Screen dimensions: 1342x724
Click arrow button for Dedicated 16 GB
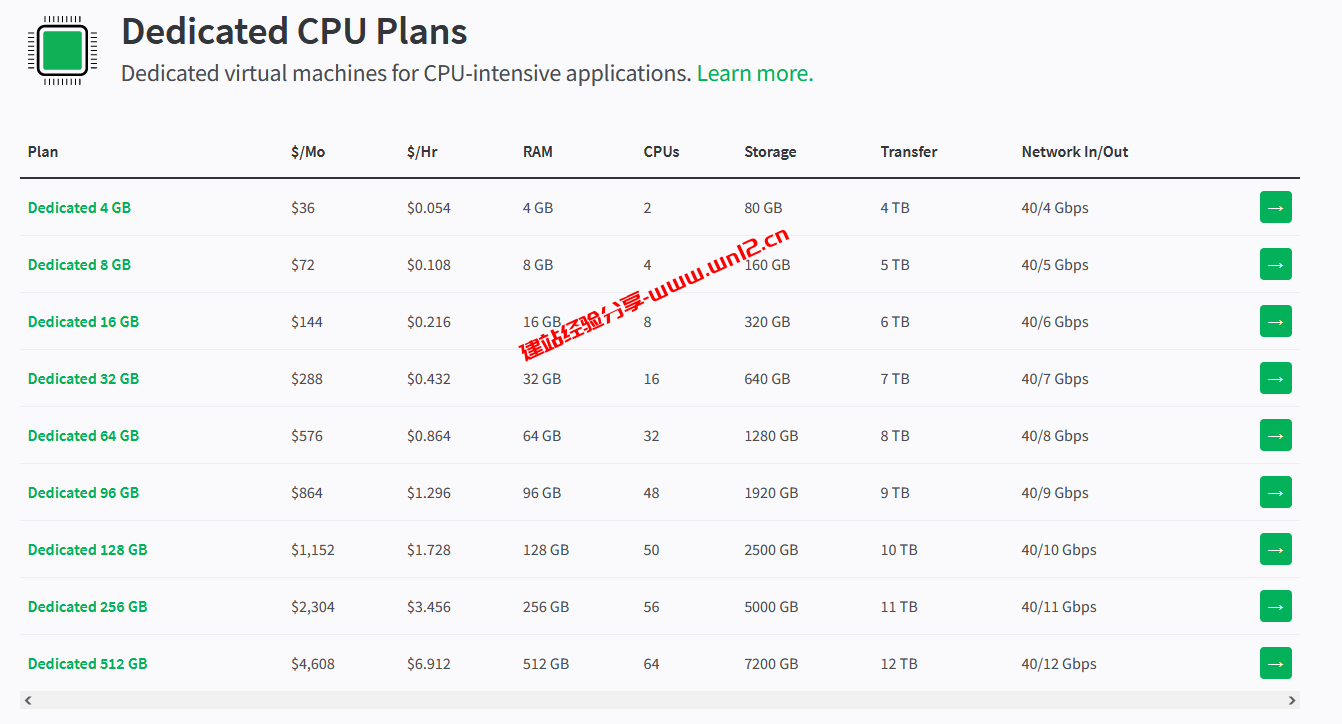click(x=1275, y=321)
